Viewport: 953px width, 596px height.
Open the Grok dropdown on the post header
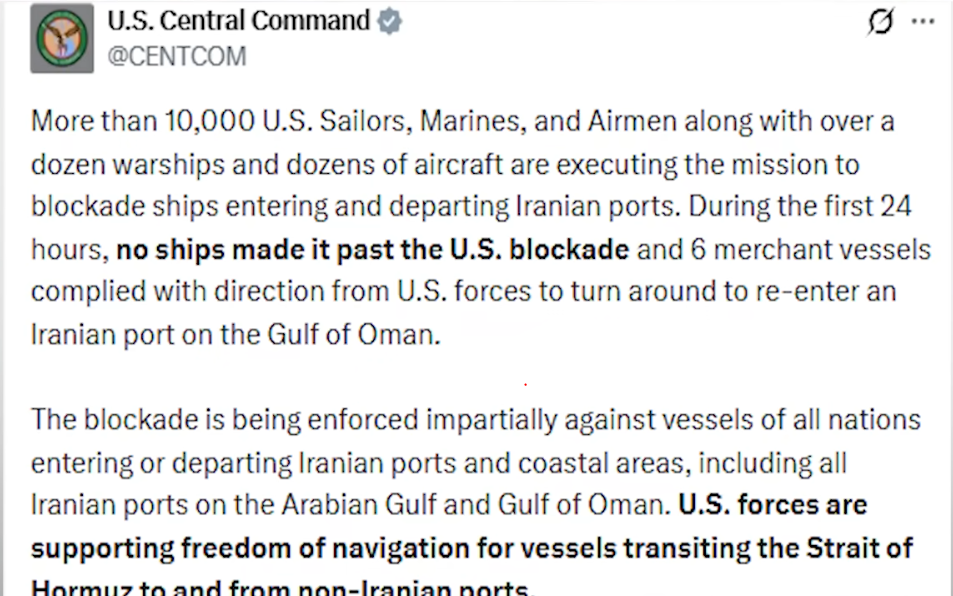tap(878, 22)
